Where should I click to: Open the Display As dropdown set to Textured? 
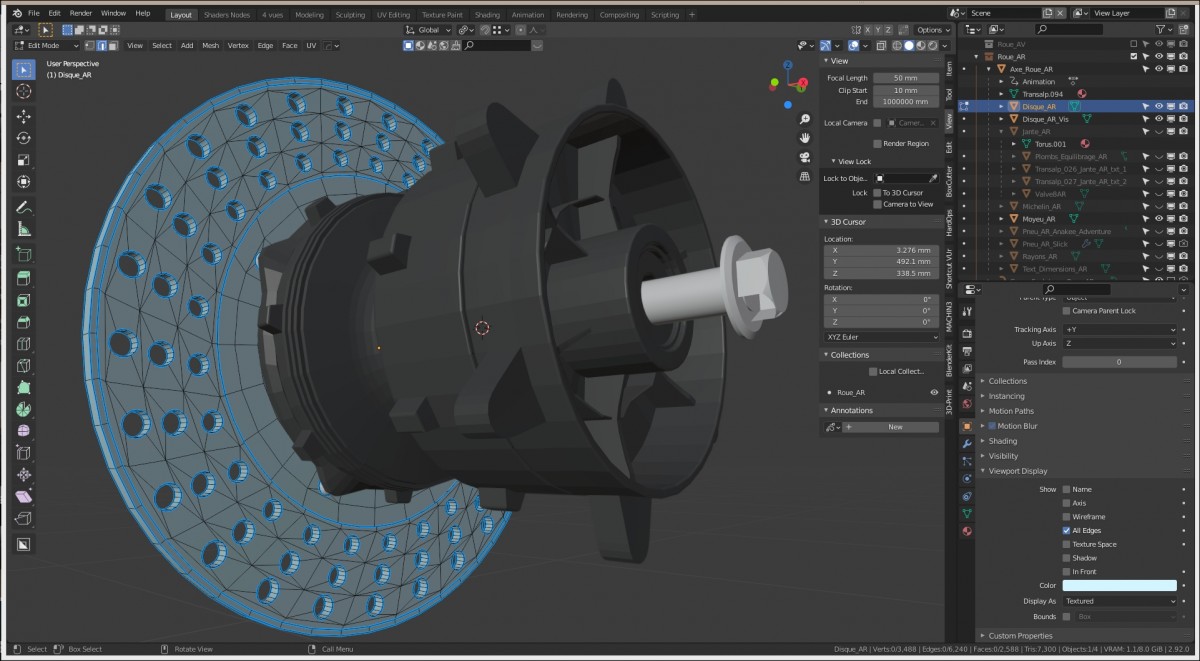[x=1119, y=601]
